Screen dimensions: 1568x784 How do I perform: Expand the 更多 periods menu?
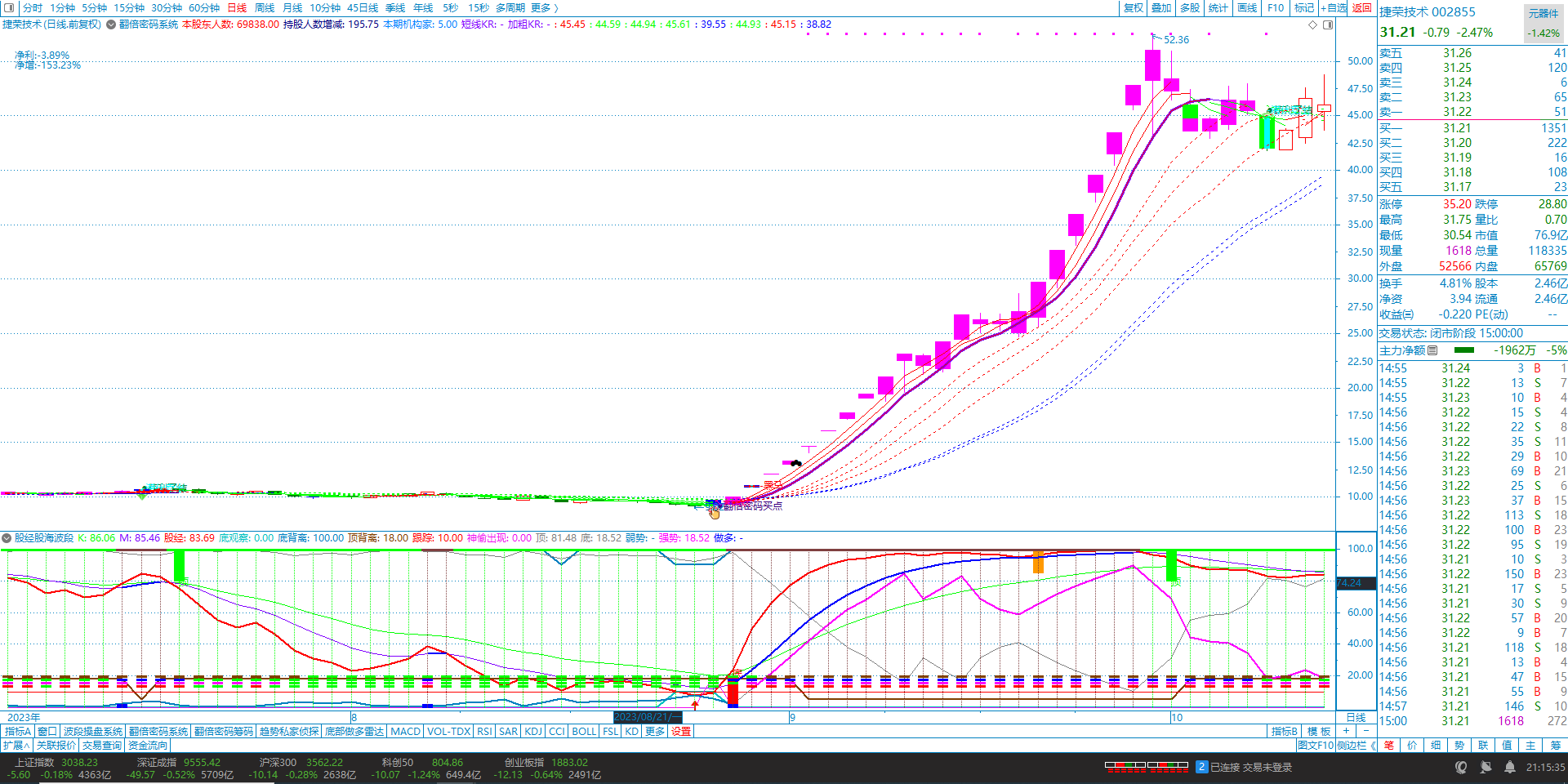545,8
